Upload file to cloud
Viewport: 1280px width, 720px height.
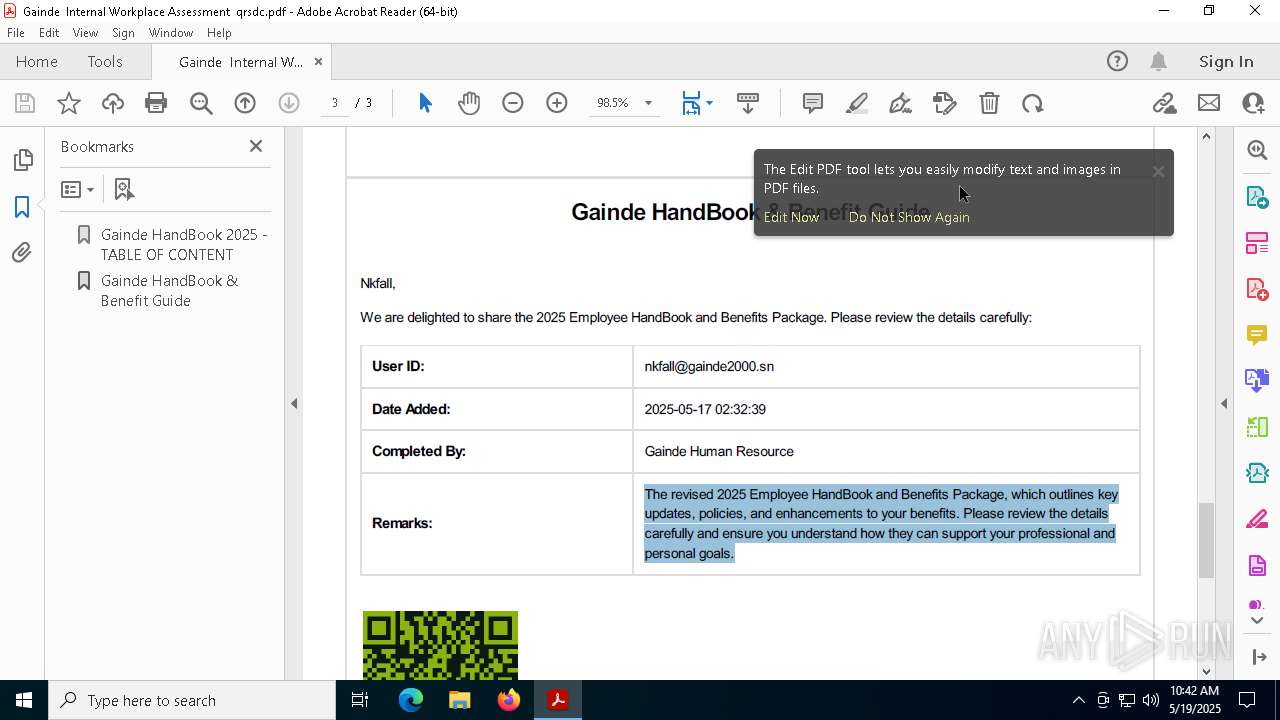[113, 103]
